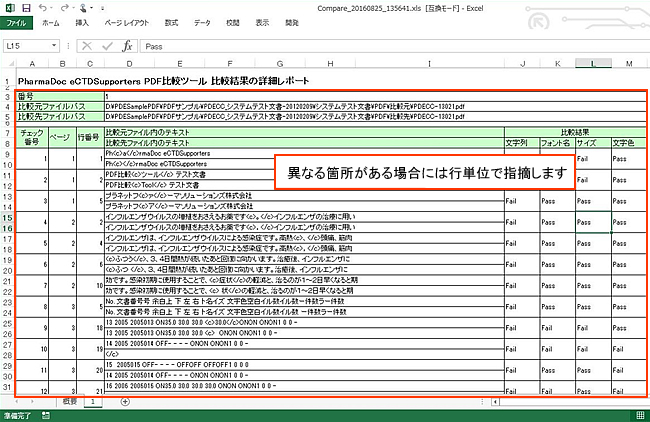Switch to the 挿入 (Insert) ribbon tab
This screenshot has height=422, width=650.
[x=82, y=21]
